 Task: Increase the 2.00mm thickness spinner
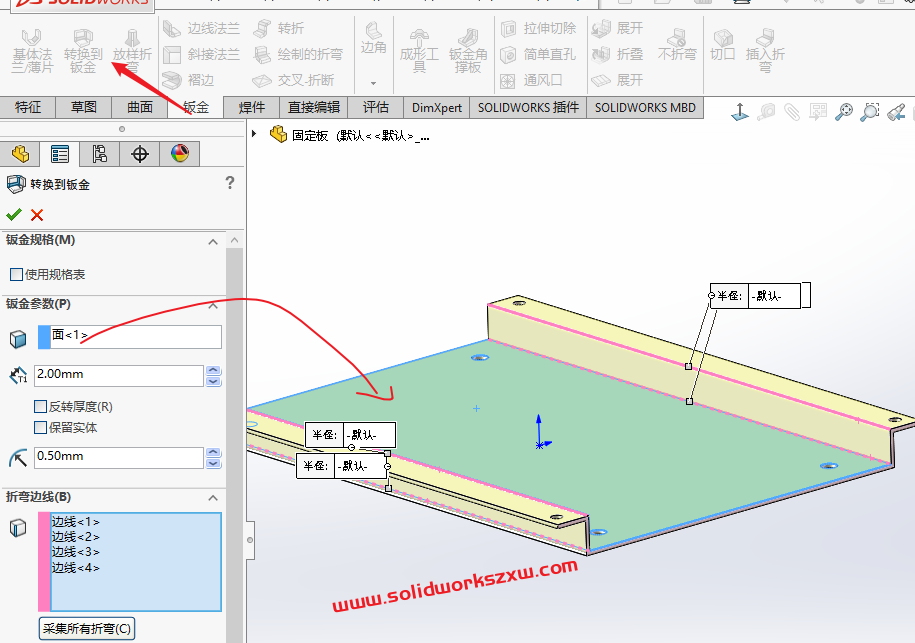click(213, 371)
